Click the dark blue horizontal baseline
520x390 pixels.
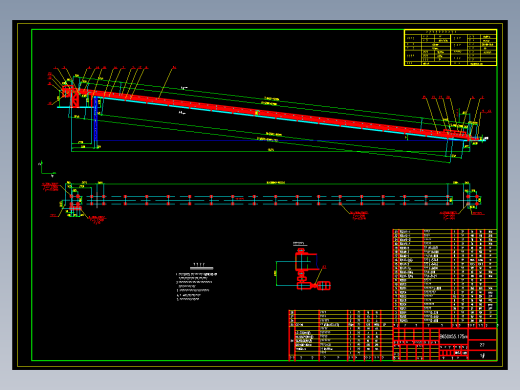(x=280, y=140)
